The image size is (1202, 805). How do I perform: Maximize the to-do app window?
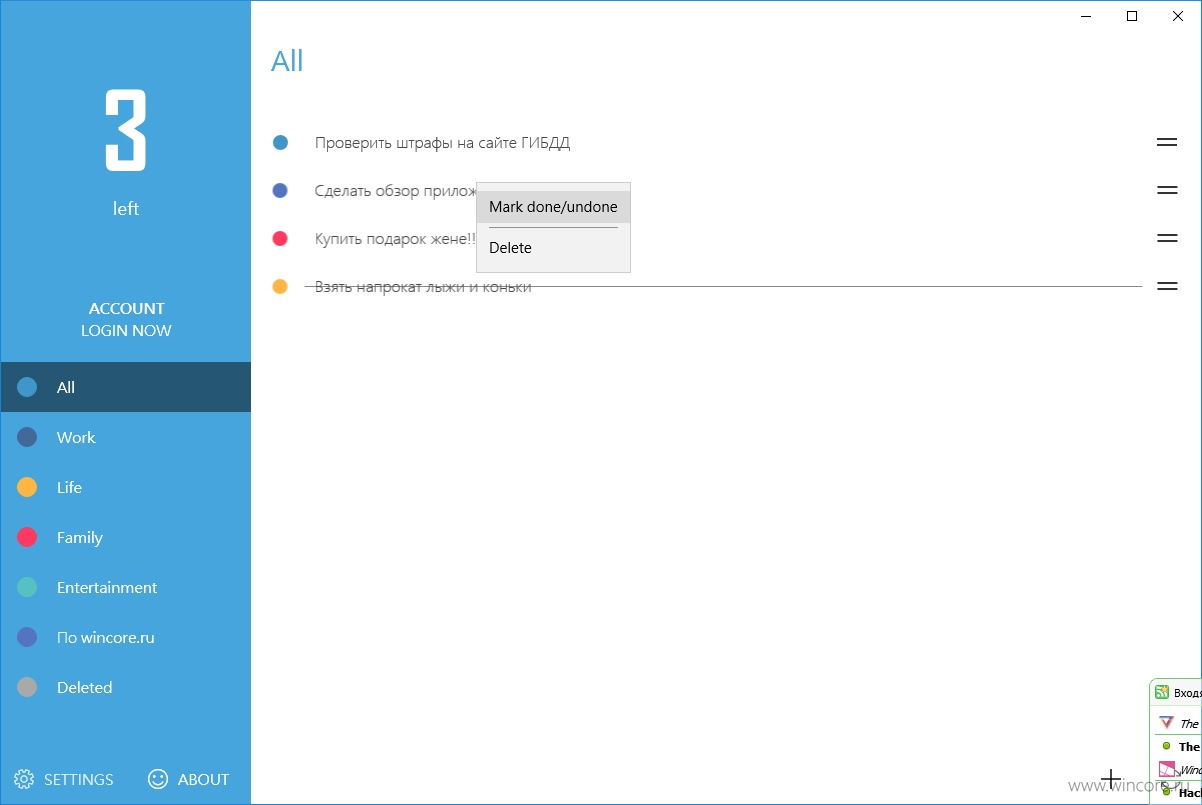click(1132, 16)
